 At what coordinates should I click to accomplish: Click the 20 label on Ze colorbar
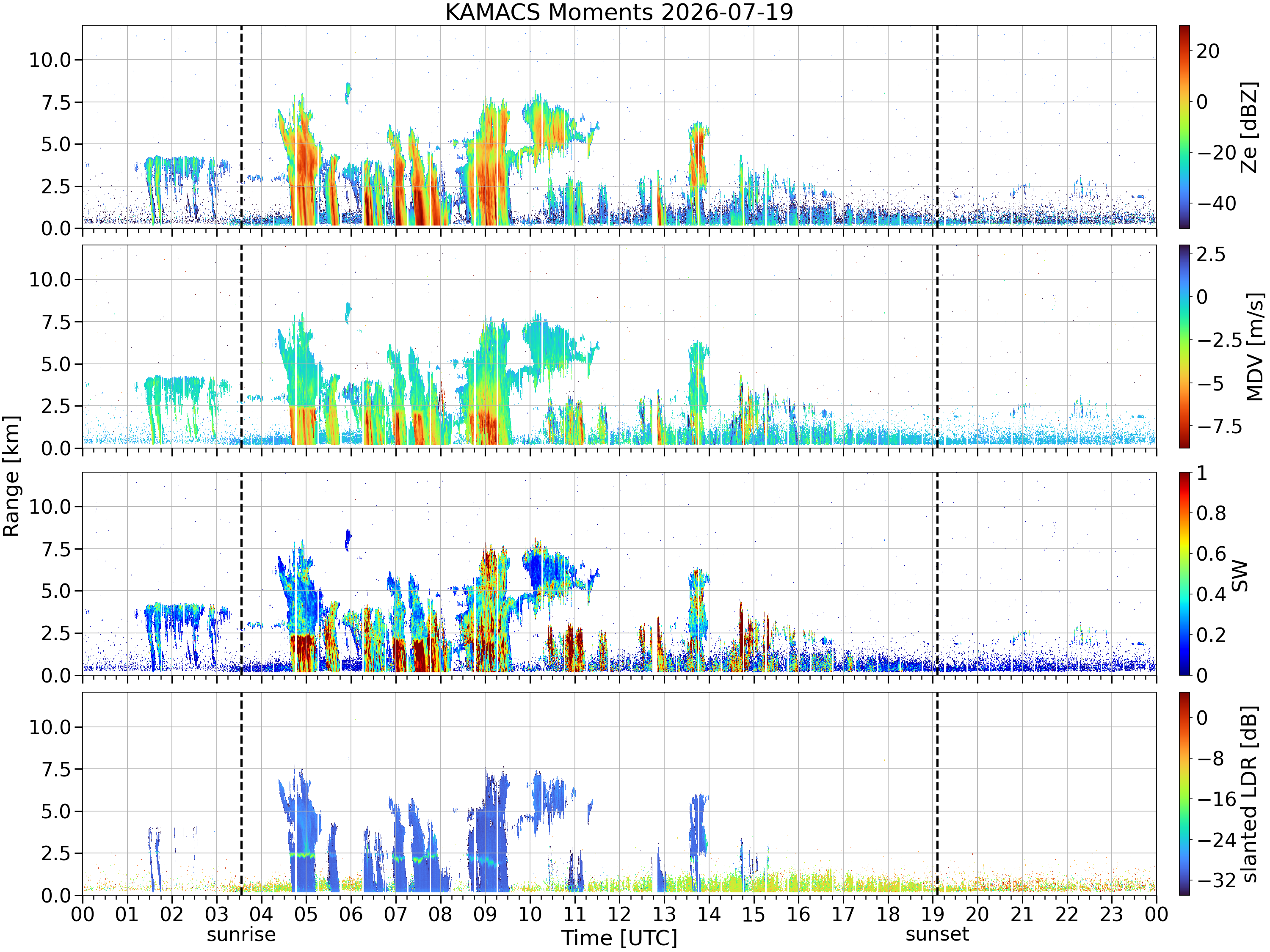tap(1208, 51)
